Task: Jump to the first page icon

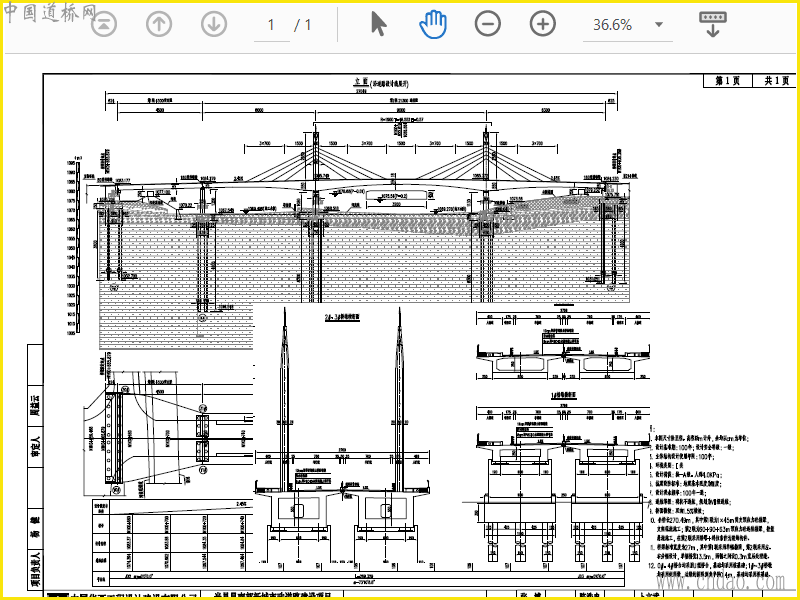Action: [x=104, y=24]
